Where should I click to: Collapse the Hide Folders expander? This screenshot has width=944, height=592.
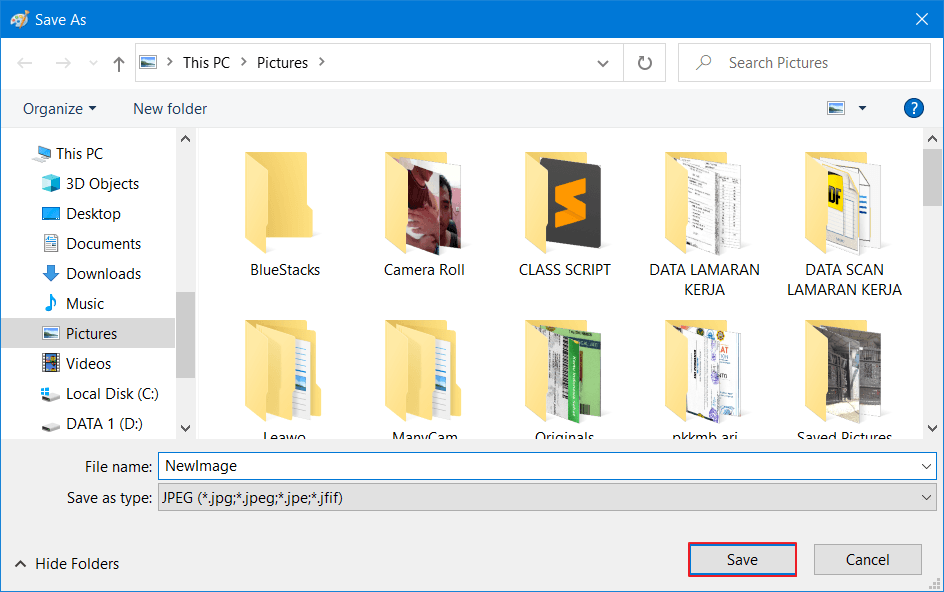pos(66,564)
